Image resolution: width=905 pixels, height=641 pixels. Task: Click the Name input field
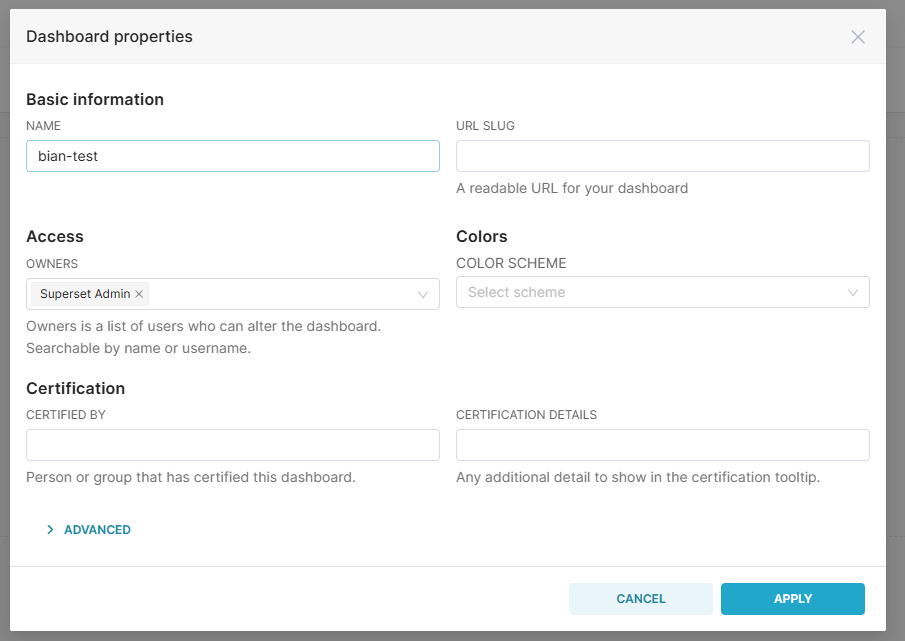[233, 156]
